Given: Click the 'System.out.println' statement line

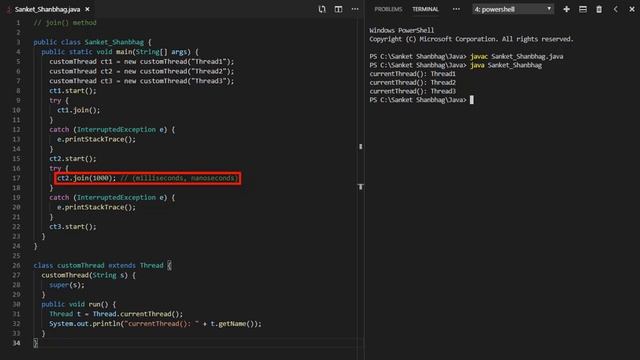Looking at the screenshot, I should coord(155,324).
